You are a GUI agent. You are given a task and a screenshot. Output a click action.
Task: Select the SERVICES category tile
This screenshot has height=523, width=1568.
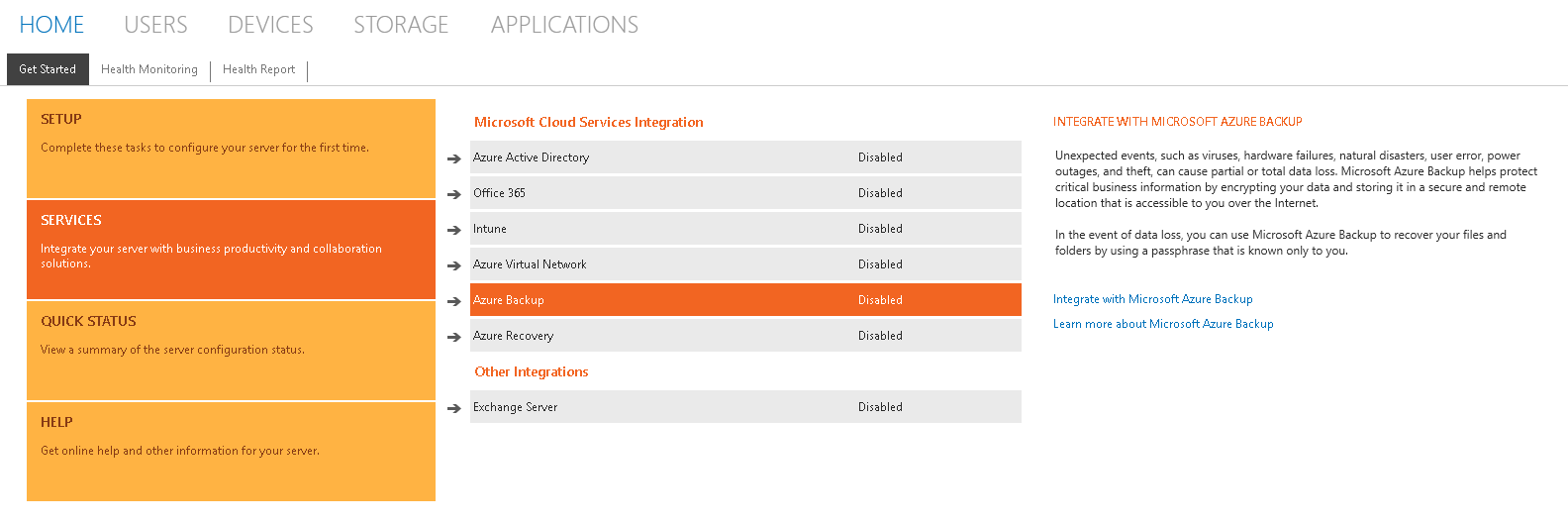point(231,250)
